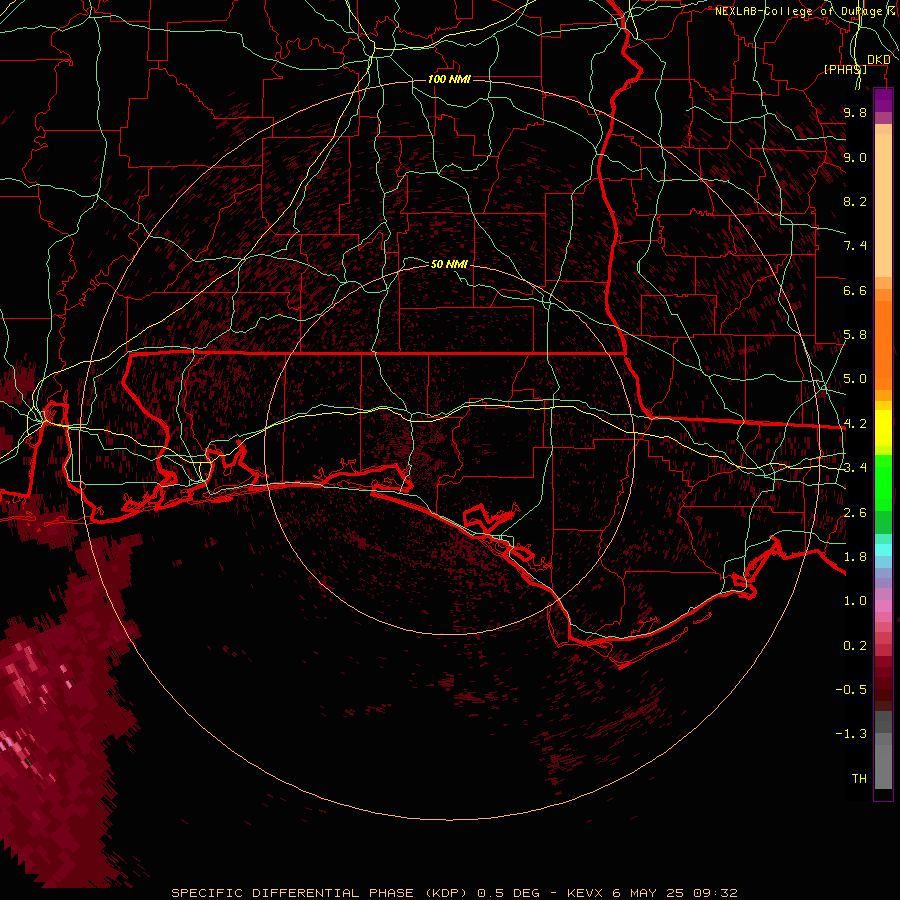Click the DKD label above the color scale

(x=878, y=60)
